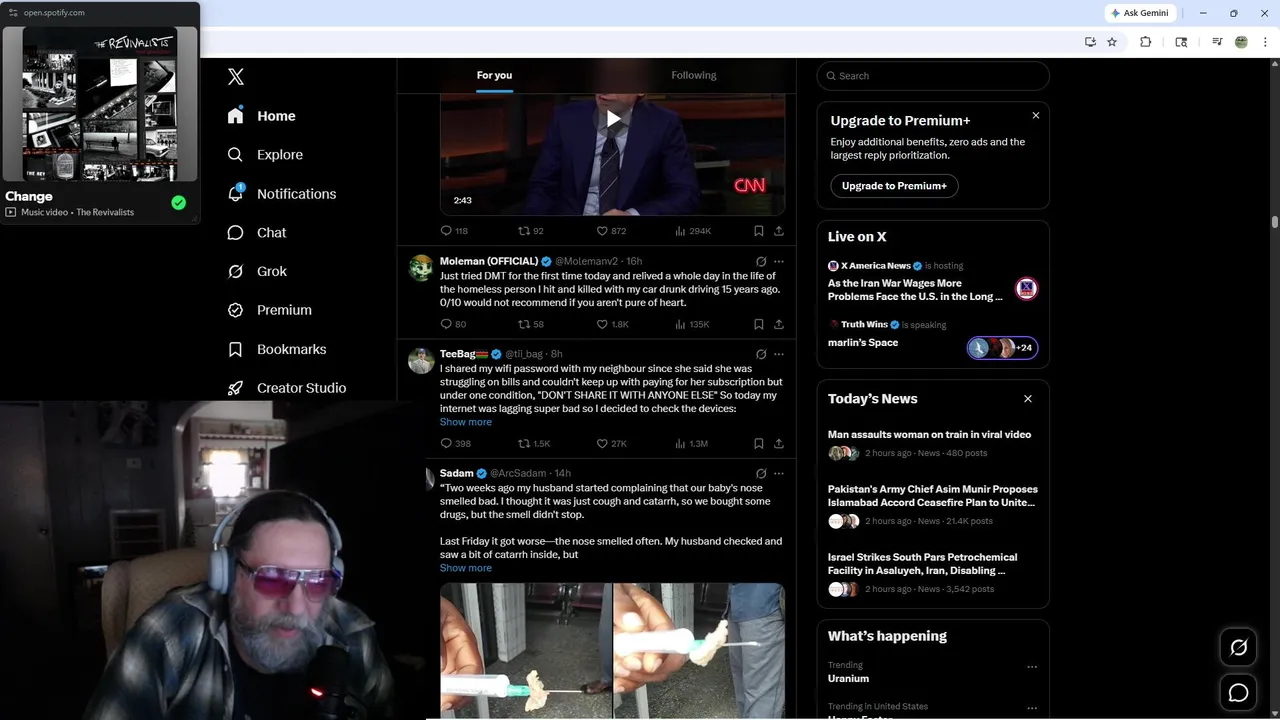This screenshot has width=1280, height=720.
Task: Bookmark this page with star icon
Action: pos(1112,42)
